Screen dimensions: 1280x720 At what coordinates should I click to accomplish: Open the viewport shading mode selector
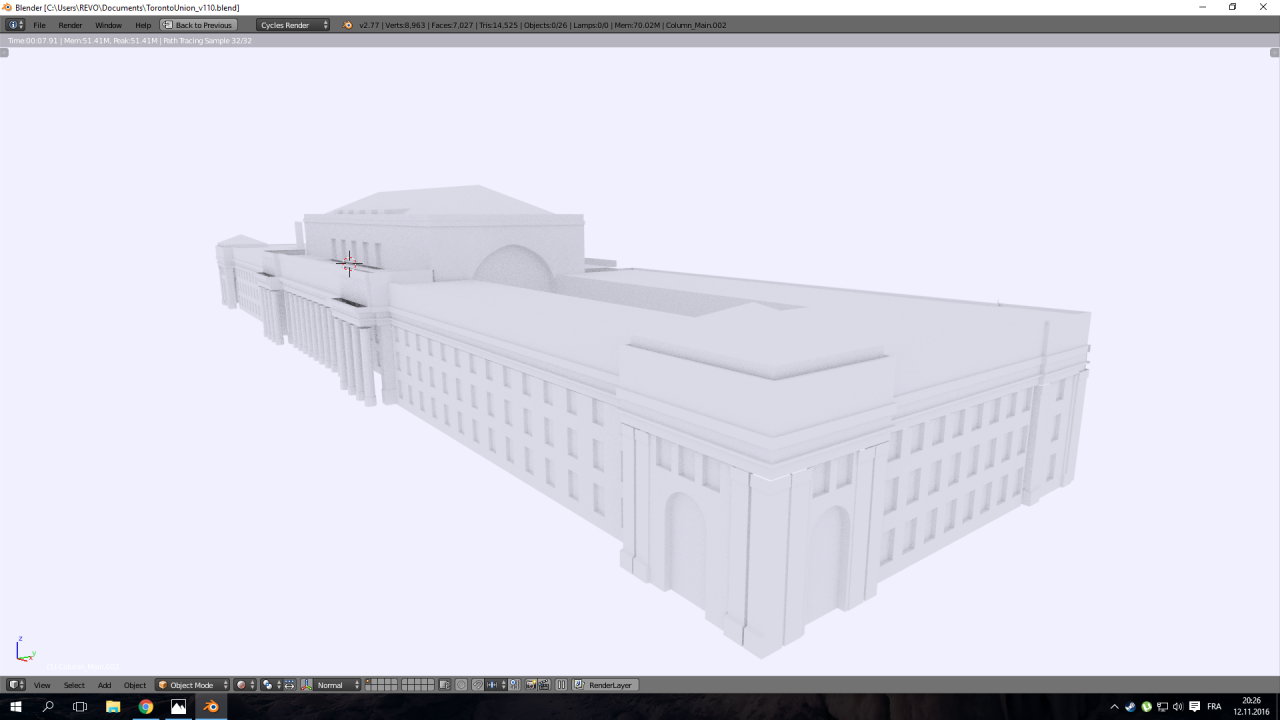(x=245, y=685)
